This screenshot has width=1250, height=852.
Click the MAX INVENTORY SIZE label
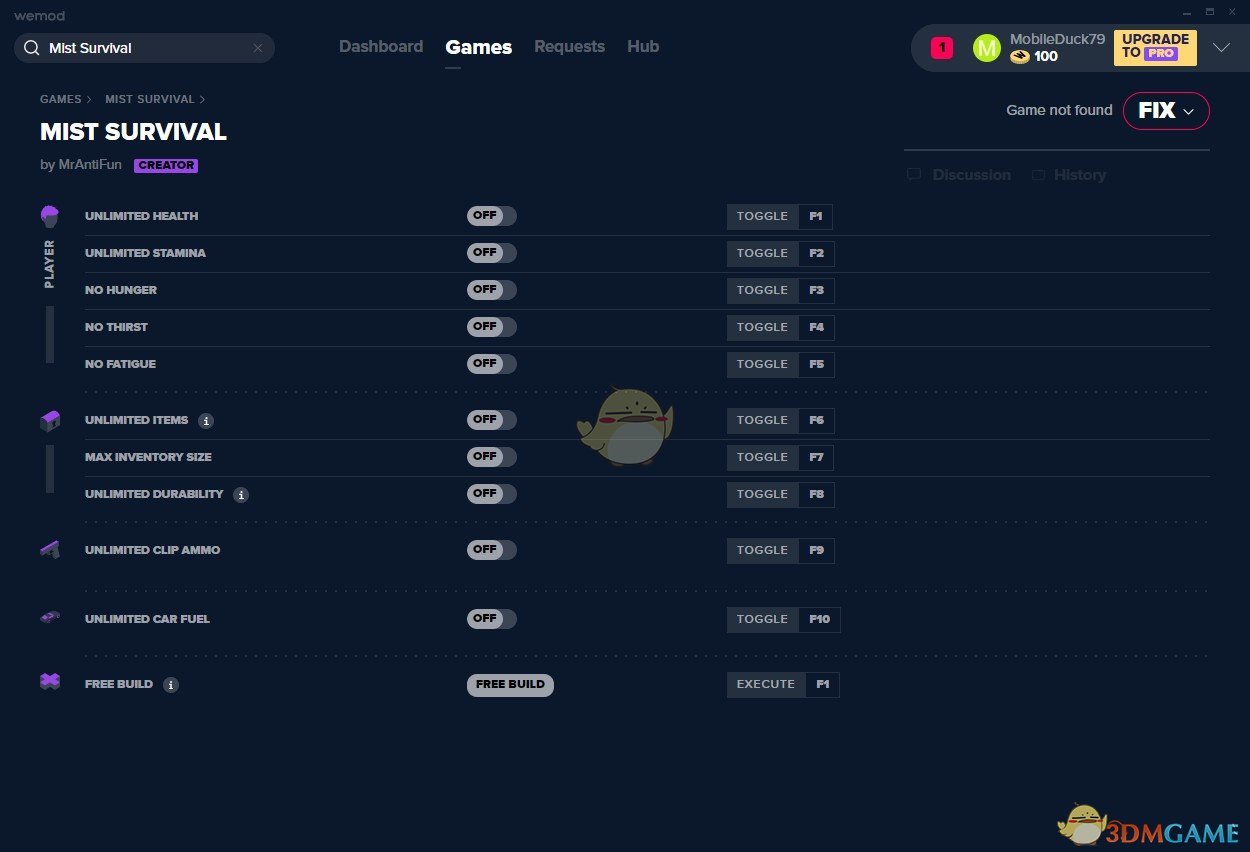coord(148,457)
